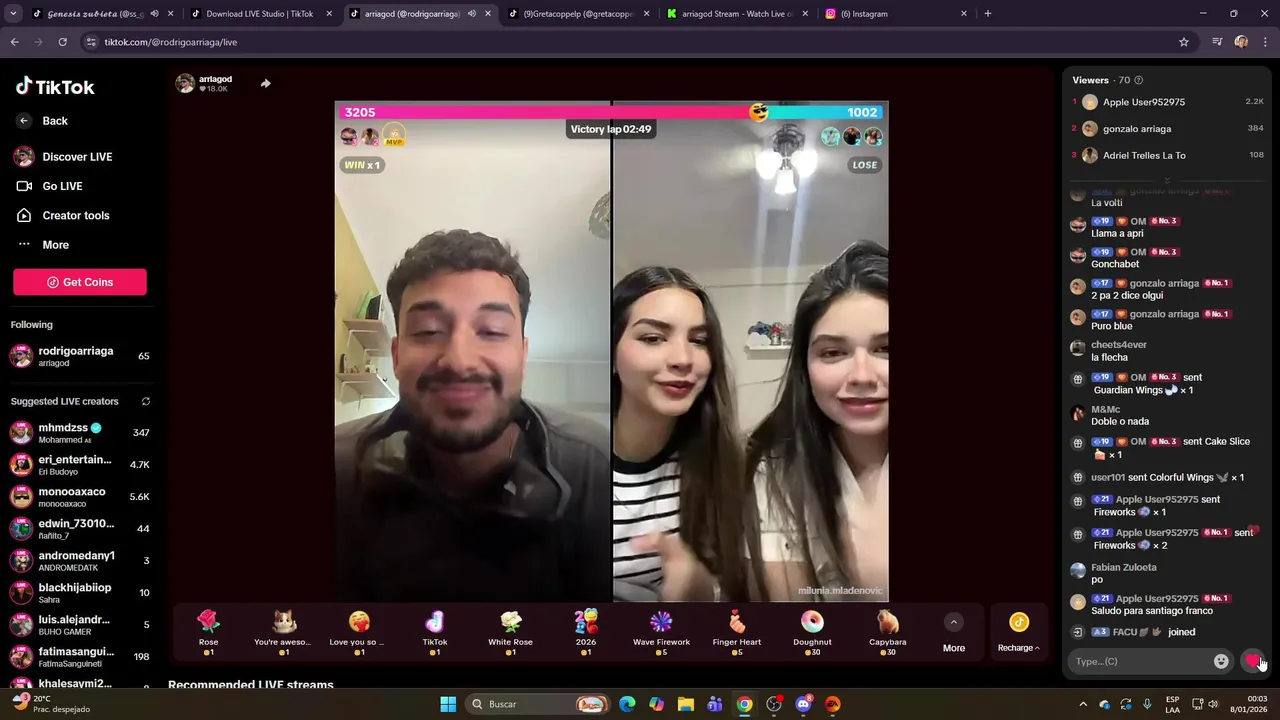Switch to Instagram browser tab
This screenshot has width=1280, height=720.
pos(896,14)
